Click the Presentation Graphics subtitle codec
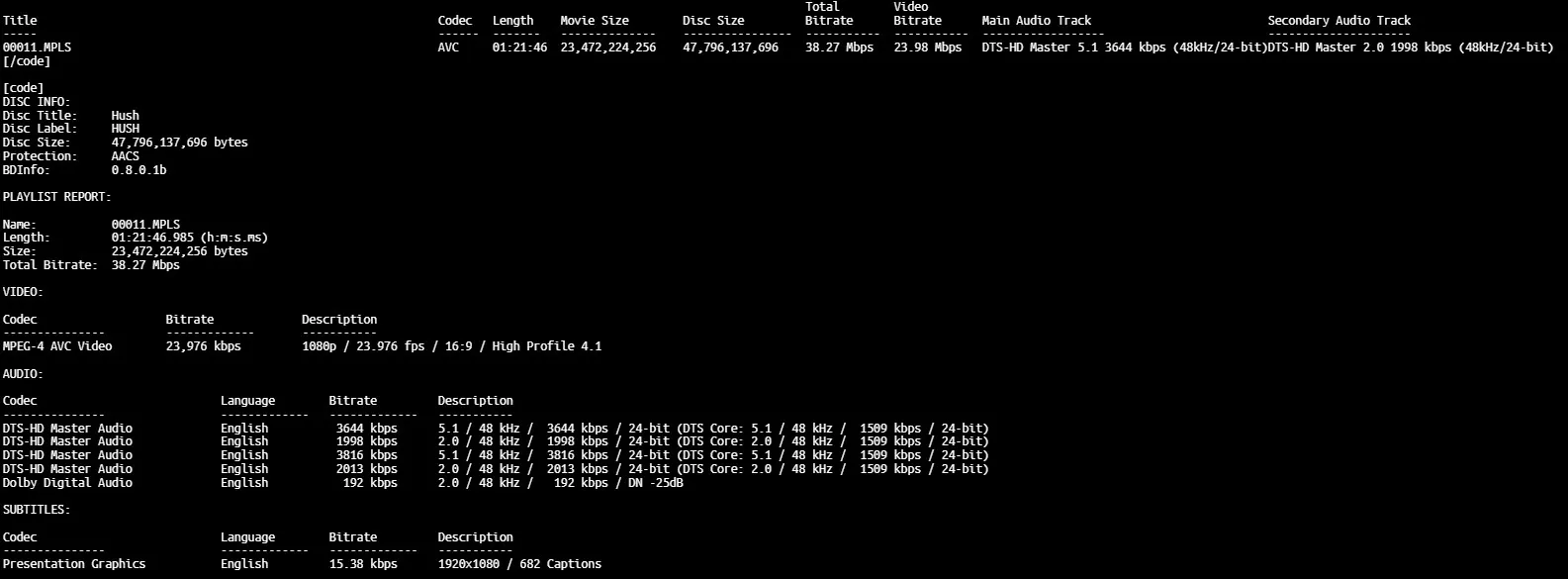 74,564
